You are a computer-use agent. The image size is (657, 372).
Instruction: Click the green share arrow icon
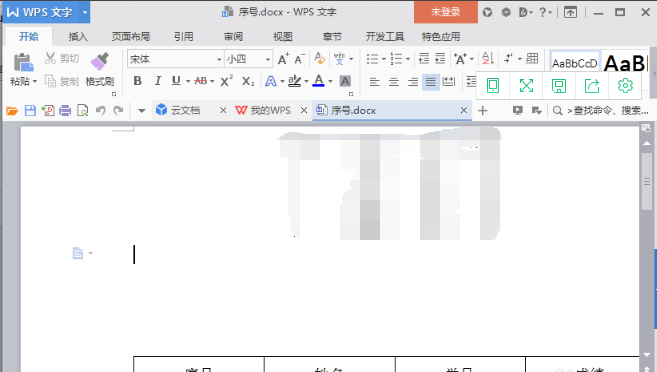coord(592,86)
